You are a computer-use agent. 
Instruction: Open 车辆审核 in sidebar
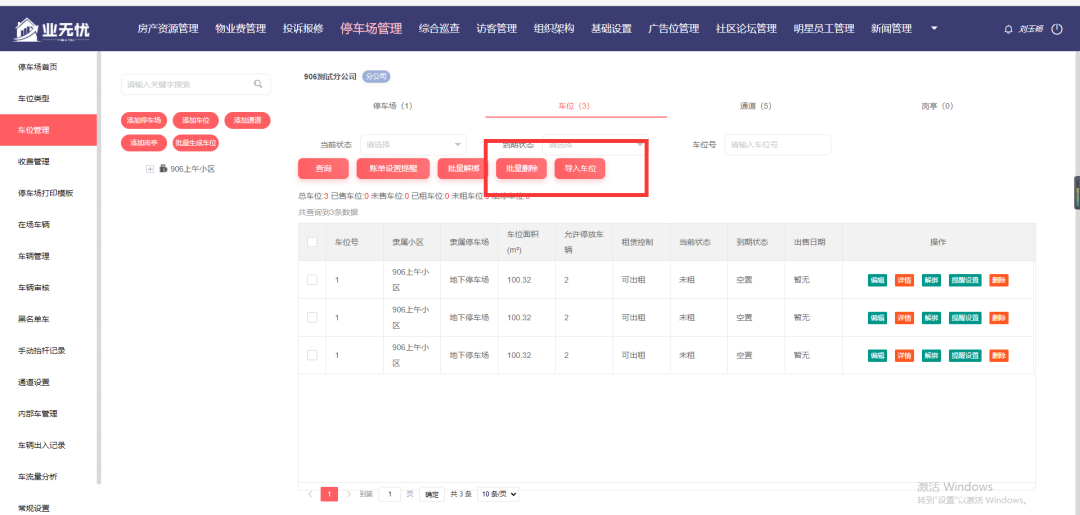(x=34, y=288)
